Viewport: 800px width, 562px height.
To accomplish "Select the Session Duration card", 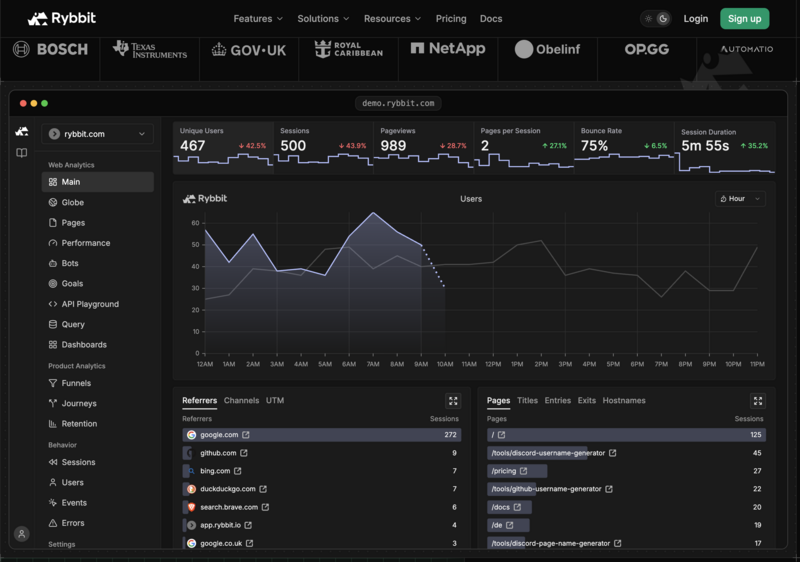I will click(724, 148).
